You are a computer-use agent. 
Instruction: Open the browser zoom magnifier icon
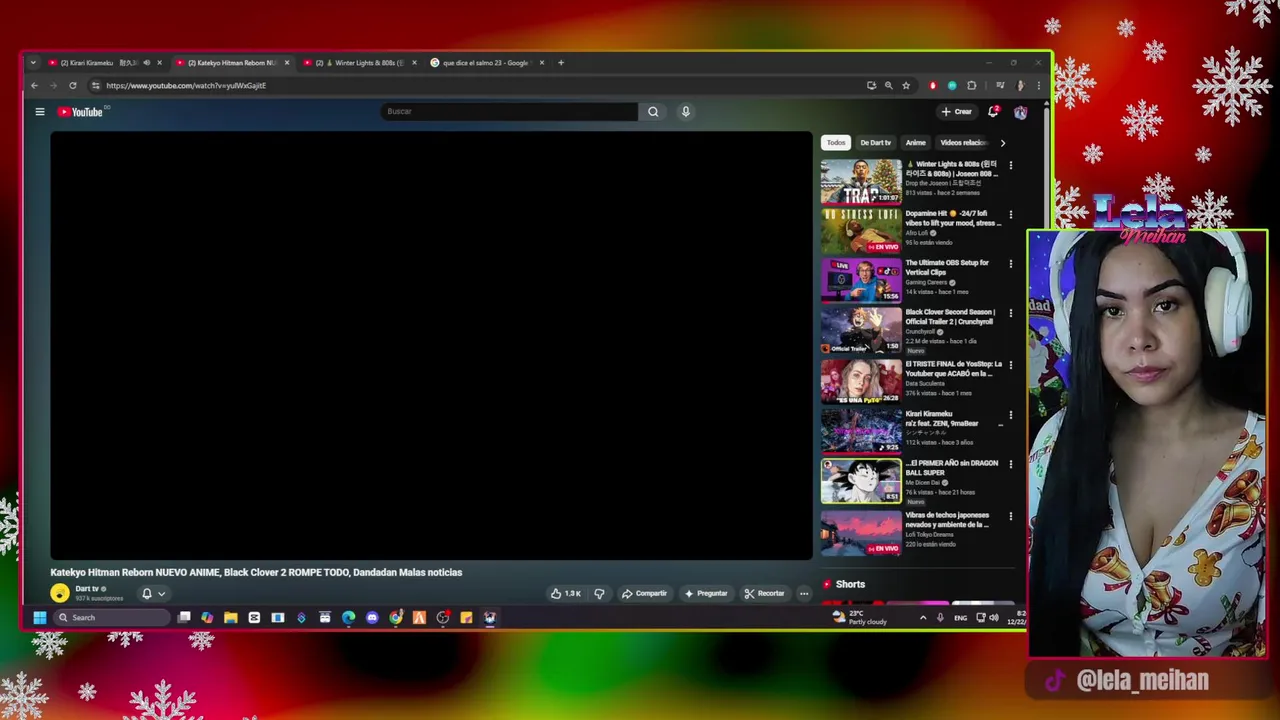pos(888,86)
